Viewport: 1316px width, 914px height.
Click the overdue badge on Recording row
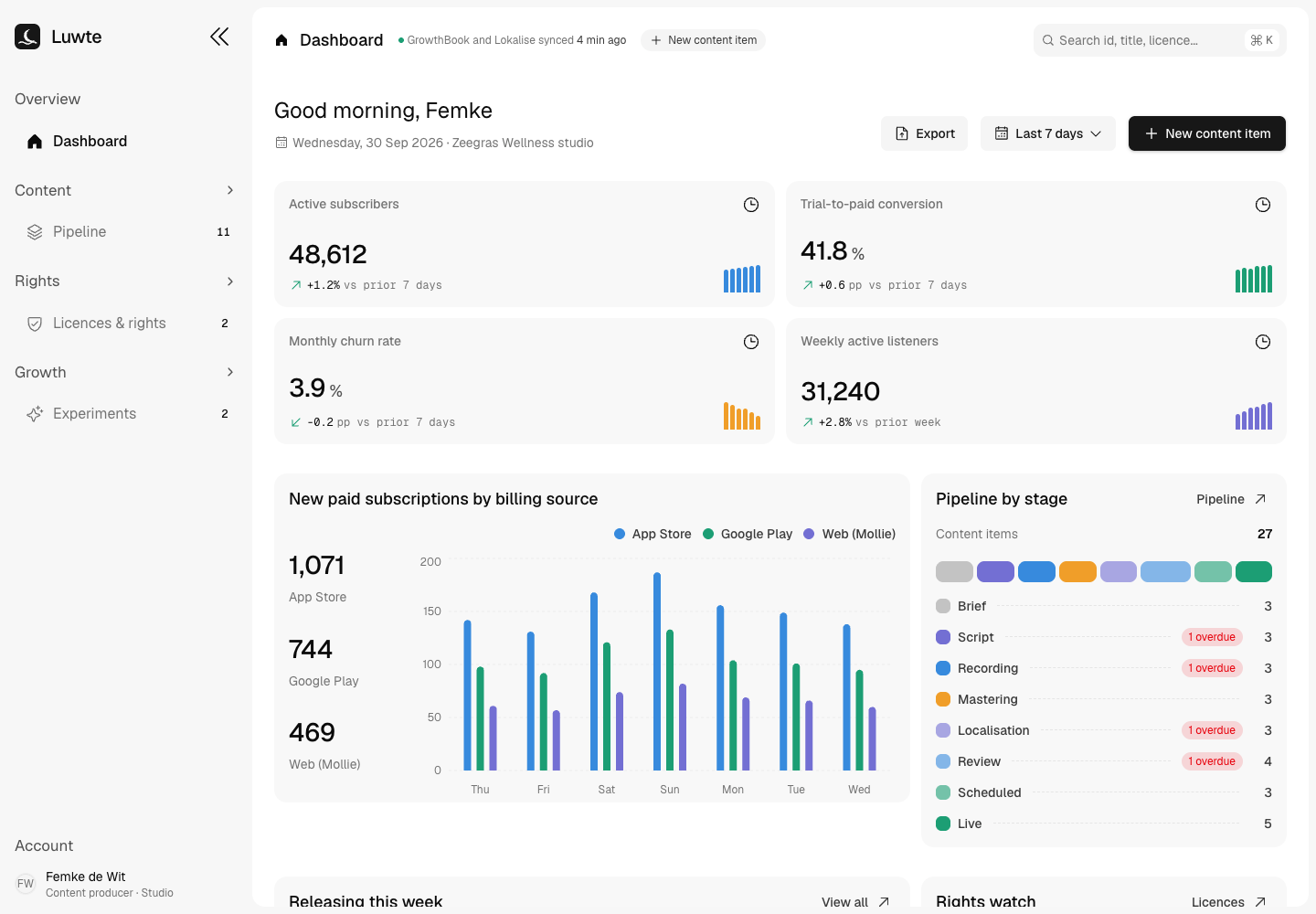coord(1212,668)
